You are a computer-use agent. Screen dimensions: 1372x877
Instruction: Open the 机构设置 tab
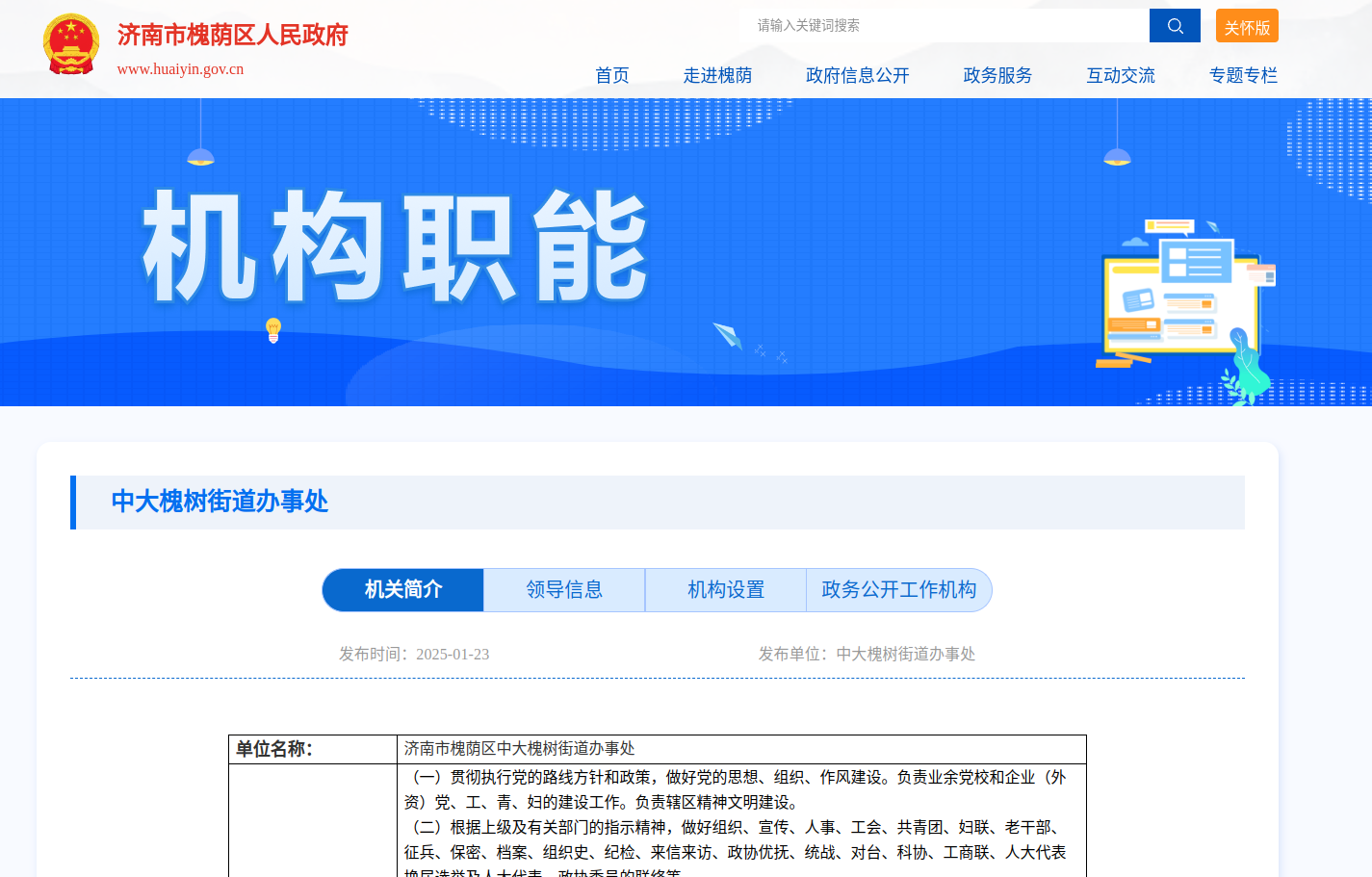click(x=726, y=590)
